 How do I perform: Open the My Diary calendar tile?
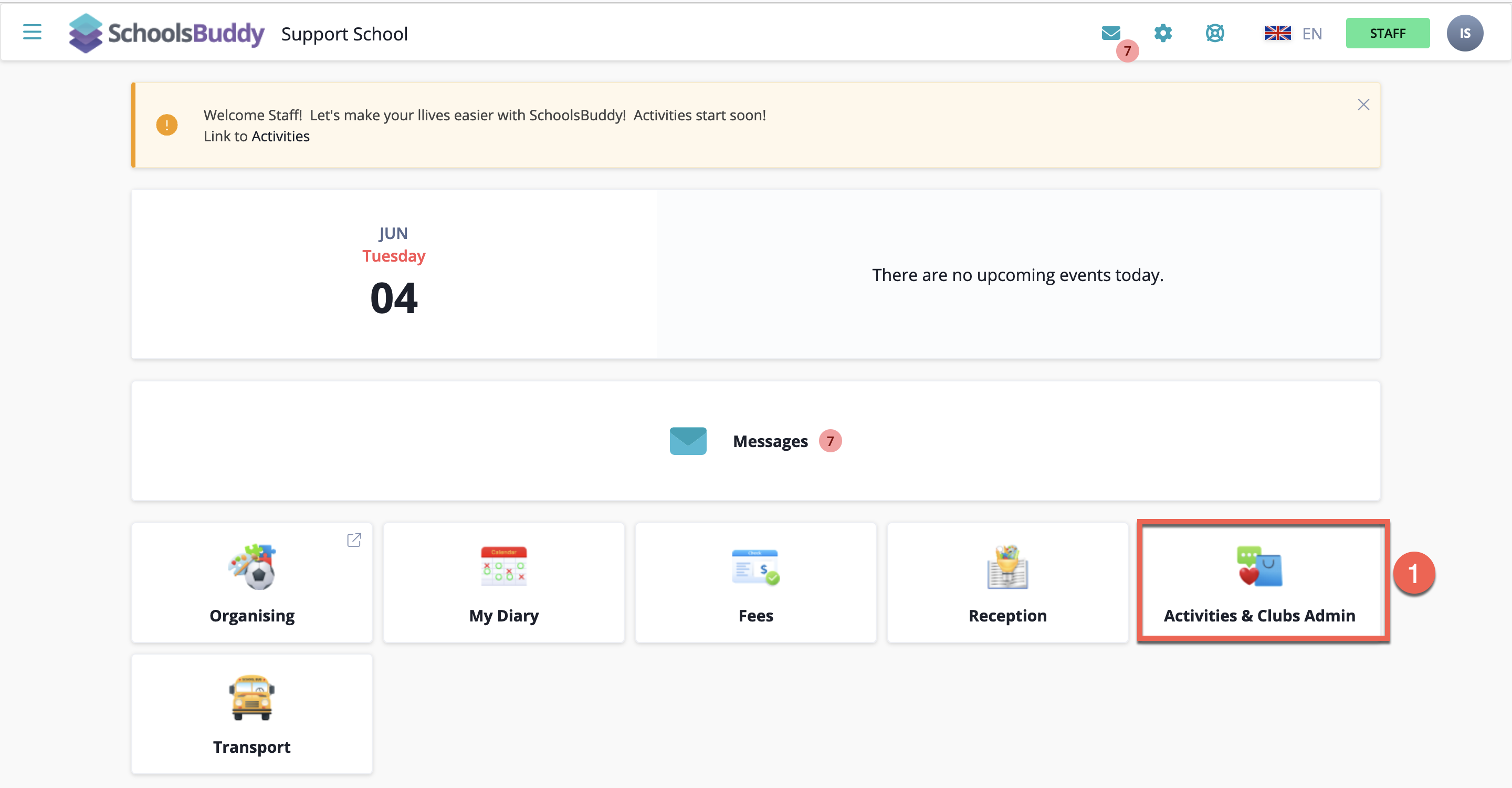click(x=503, y=583)
